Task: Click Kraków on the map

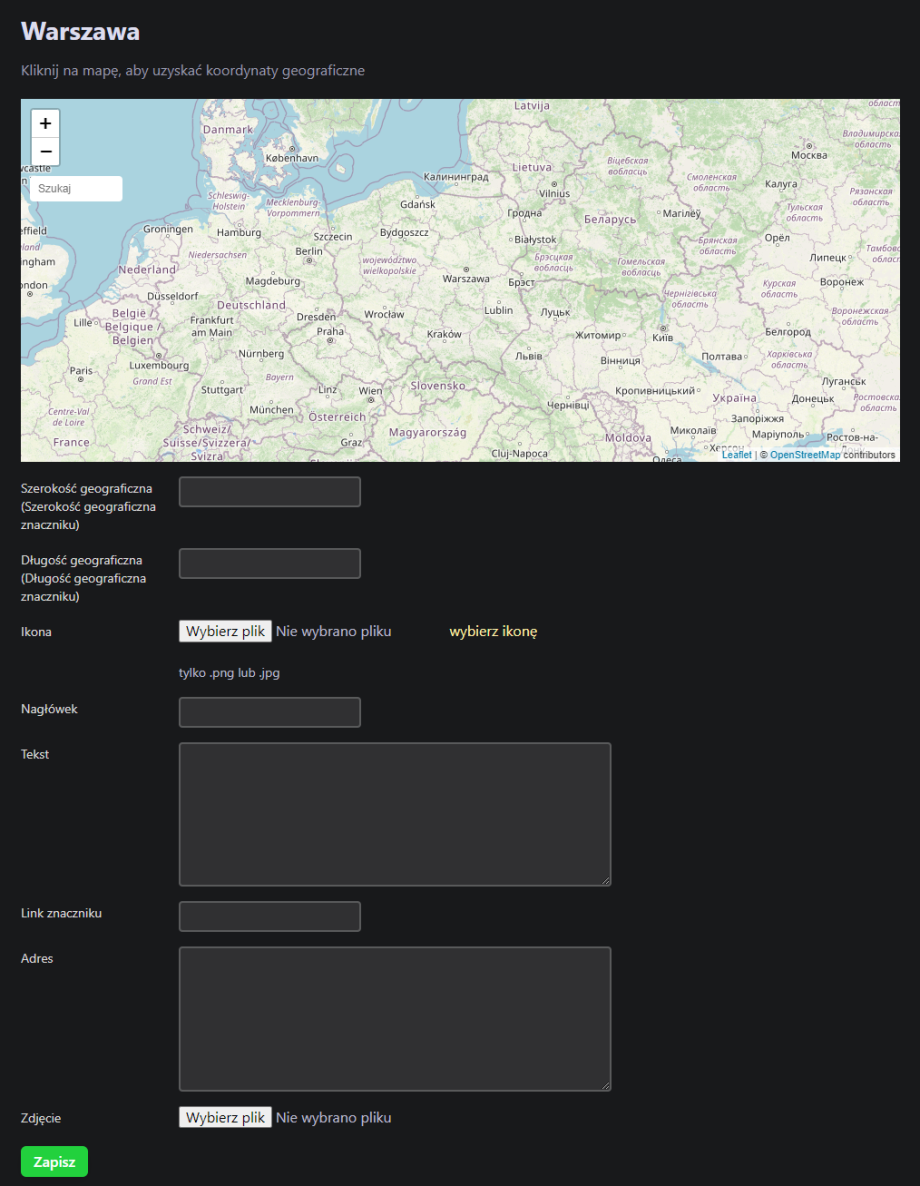Action: 444,334
